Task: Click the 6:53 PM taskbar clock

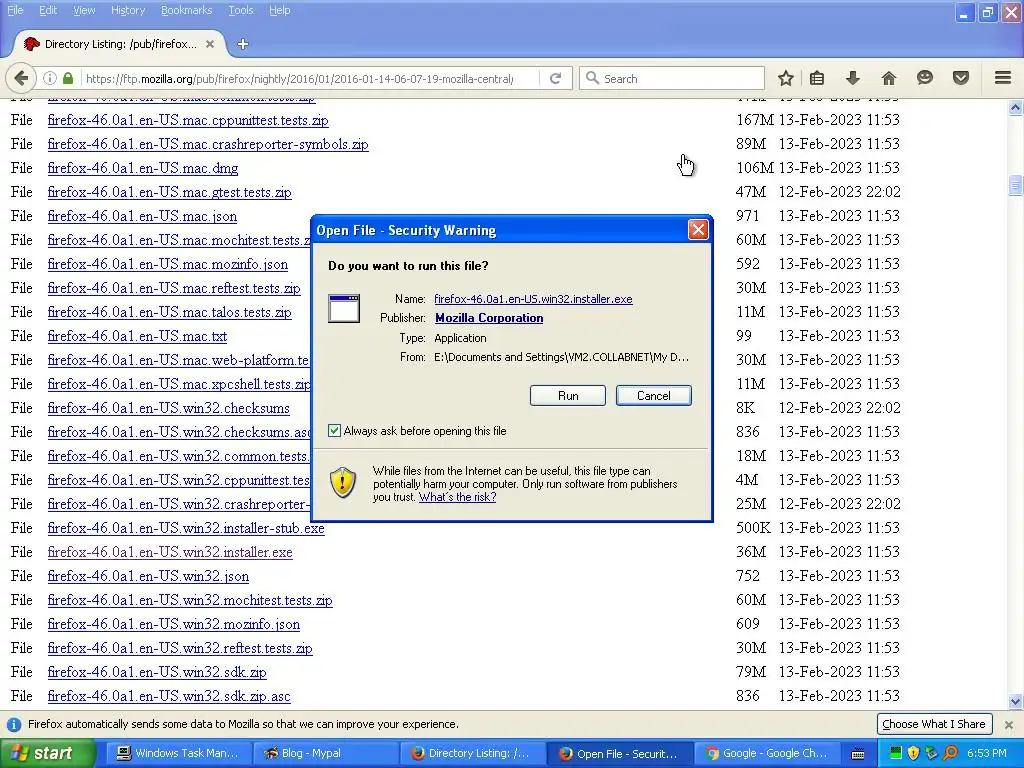Action: pos(987,754)
